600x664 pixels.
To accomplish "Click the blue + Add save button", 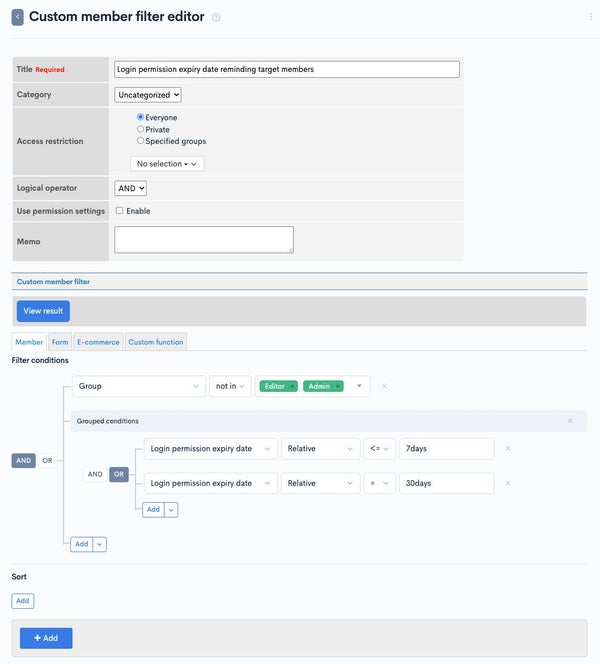I will point(46,638).
